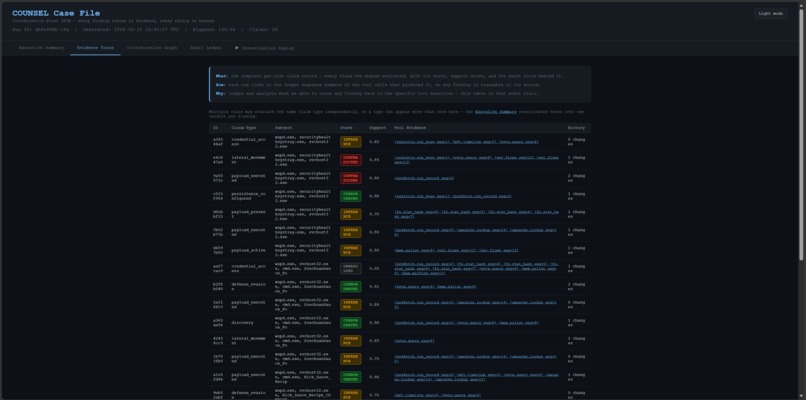Select the payload_present claim type cell
806x400 pixels.
pos(247,214)
